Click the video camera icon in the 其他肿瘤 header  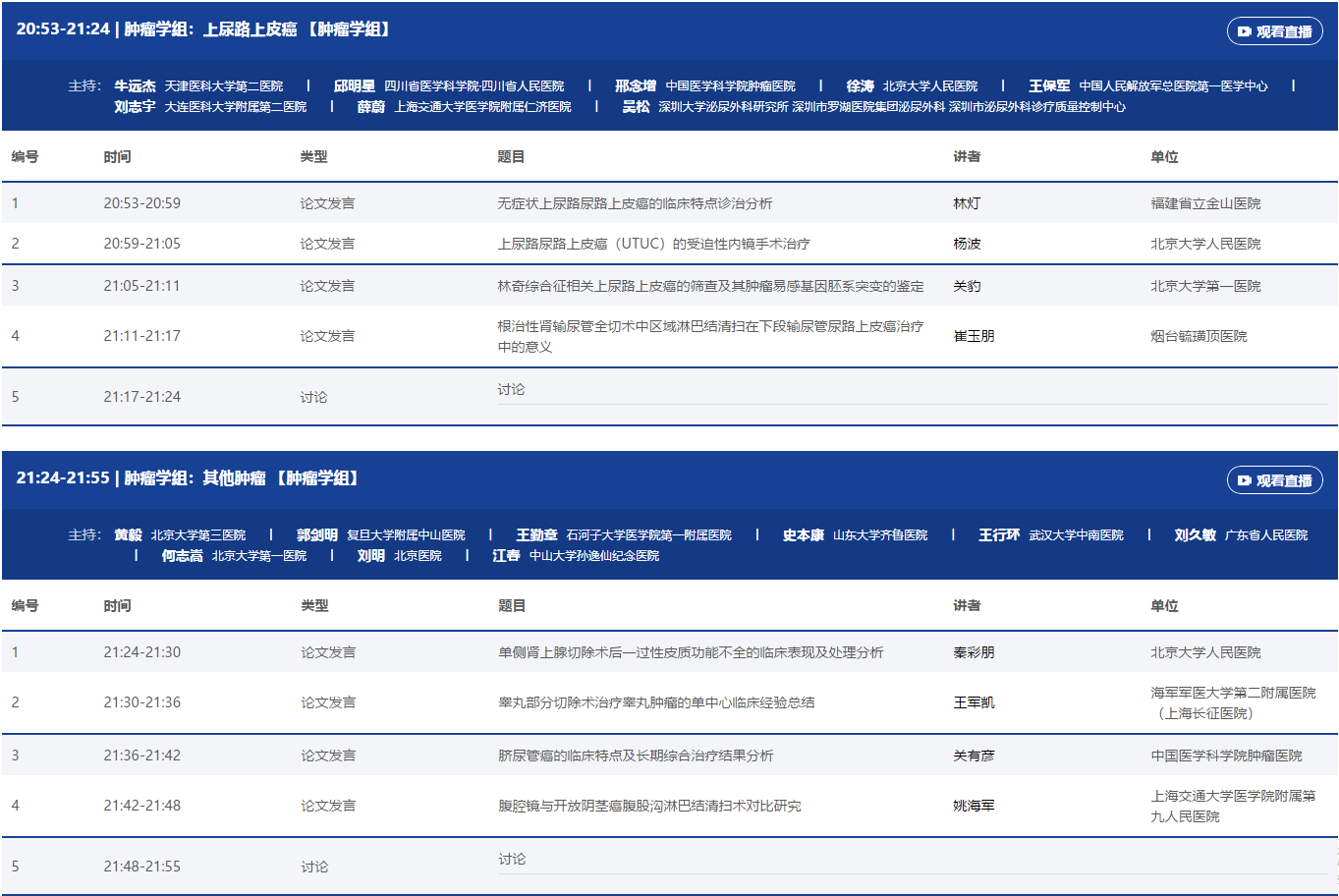(1244, 480)
